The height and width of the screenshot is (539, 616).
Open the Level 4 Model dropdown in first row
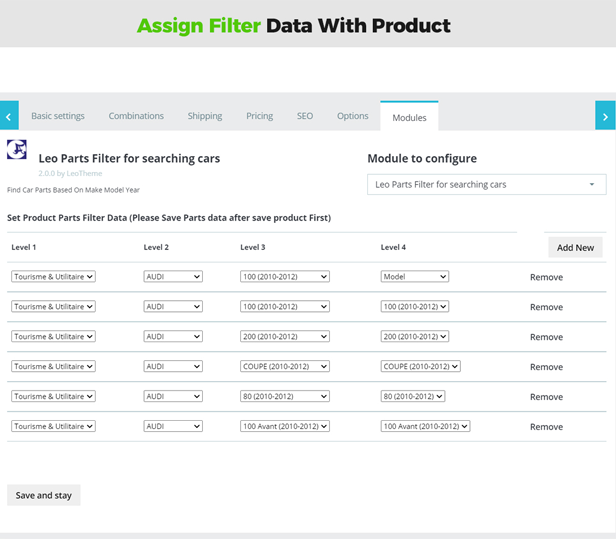tap(414, 277)
